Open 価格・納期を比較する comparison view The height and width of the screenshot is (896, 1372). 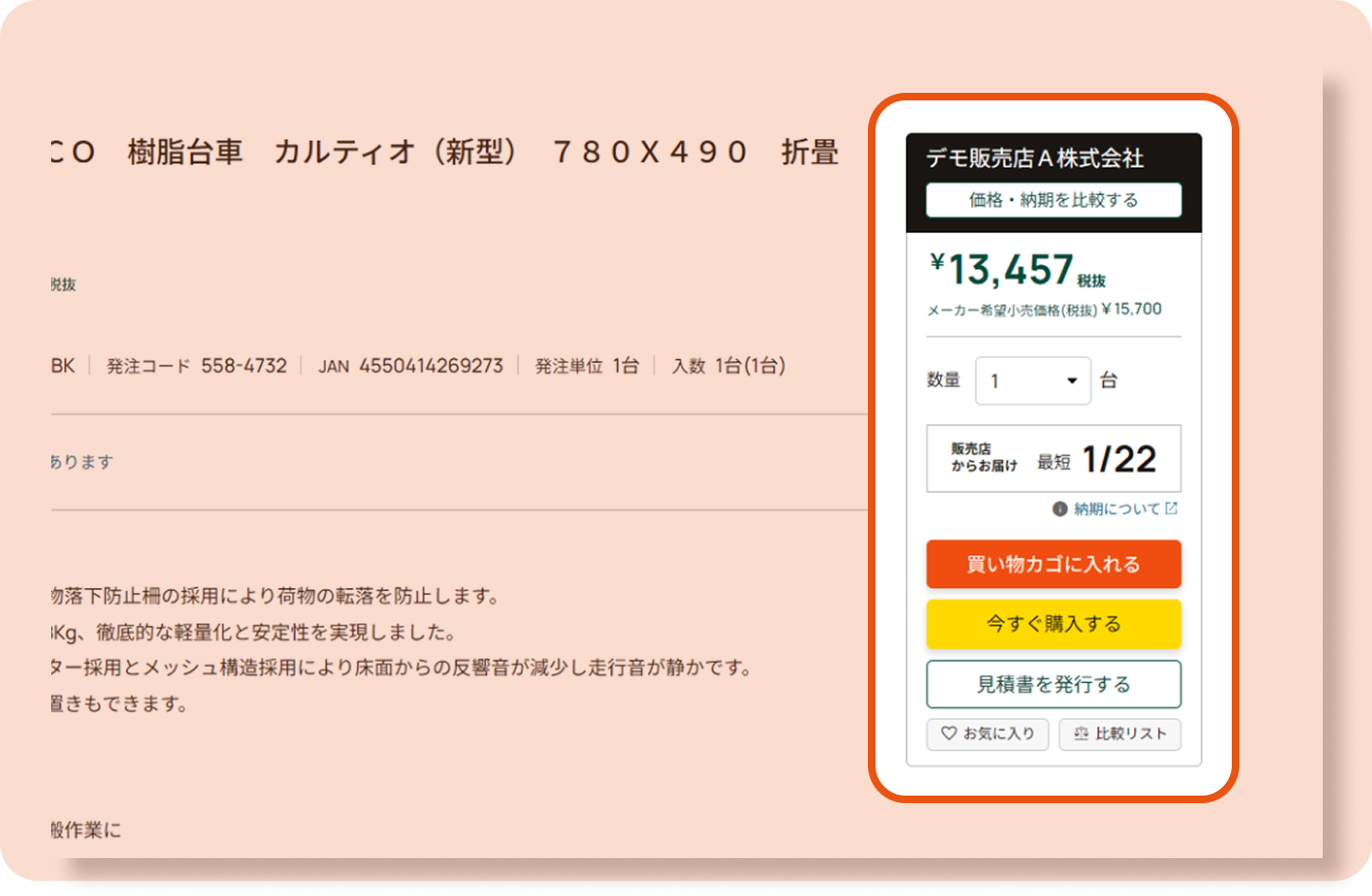tap(1054, 200)
